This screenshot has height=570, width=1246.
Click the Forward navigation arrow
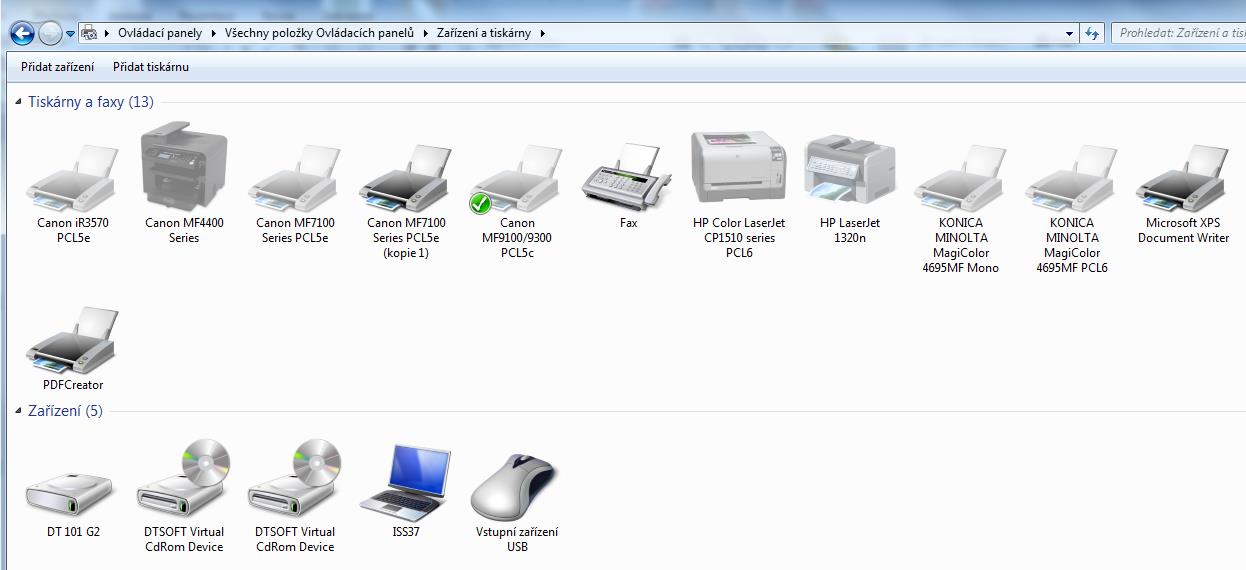tap(50, 33)
